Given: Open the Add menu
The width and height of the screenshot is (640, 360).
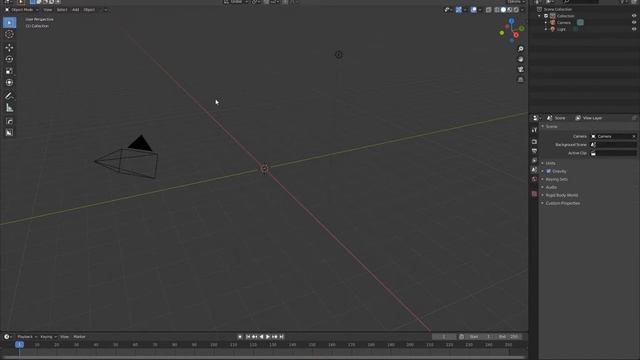Looking at the screenshot, I should click(76, 10).
